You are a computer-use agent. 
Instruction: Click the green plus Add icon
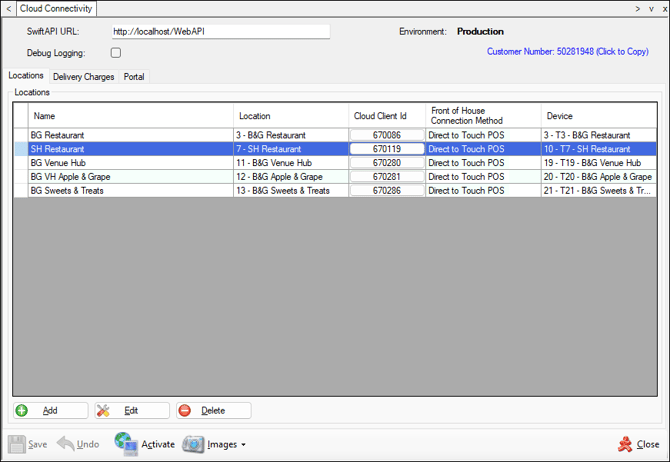click(x=21, y=411)
